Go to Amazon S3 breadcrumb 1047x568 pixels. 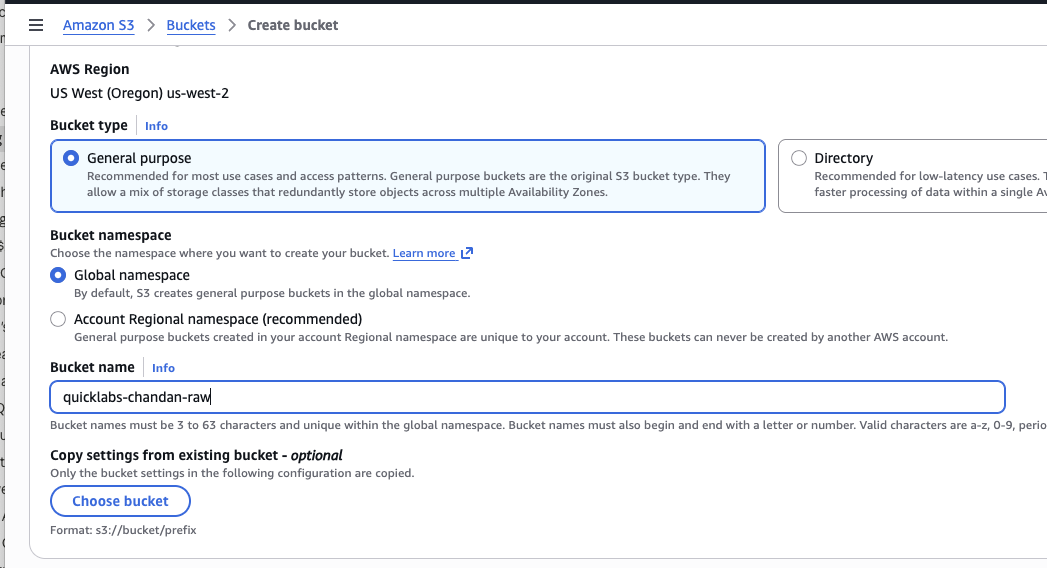(x=98, y=25)
